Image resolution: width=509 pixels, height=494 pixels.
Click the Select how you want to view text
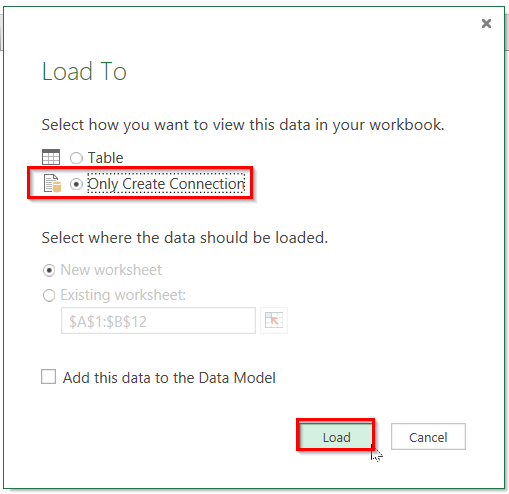click(243, 125)
